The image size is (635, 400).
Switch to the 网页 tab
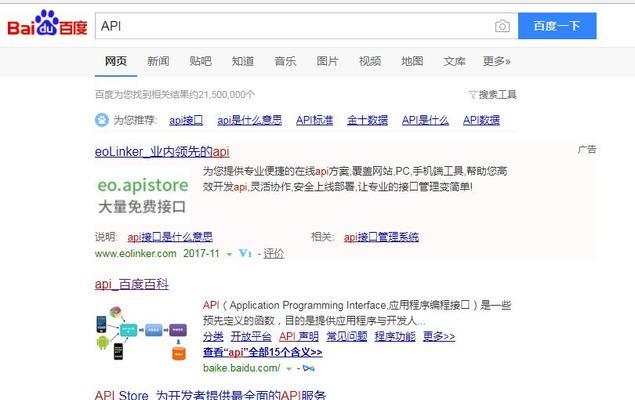click(x=116, y=61)
